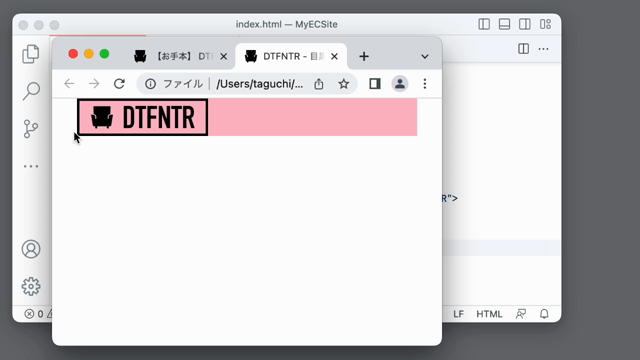The height and width of the screenshot is (360, 640).
Task: Customize layout in VS Code title bar
Action: pos(545,24)
